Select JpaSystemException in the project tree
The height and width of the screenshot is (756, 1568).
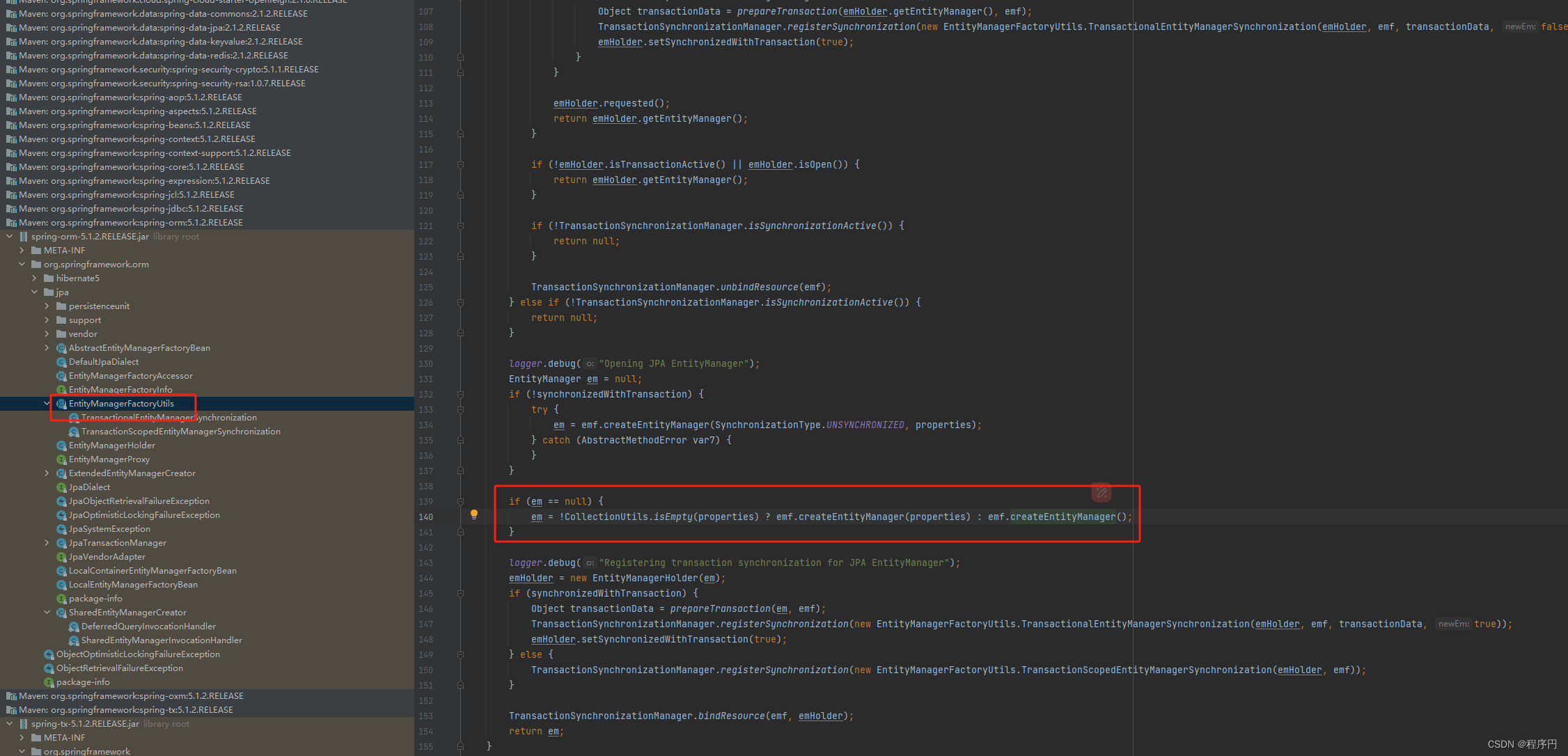click(110, 528)
